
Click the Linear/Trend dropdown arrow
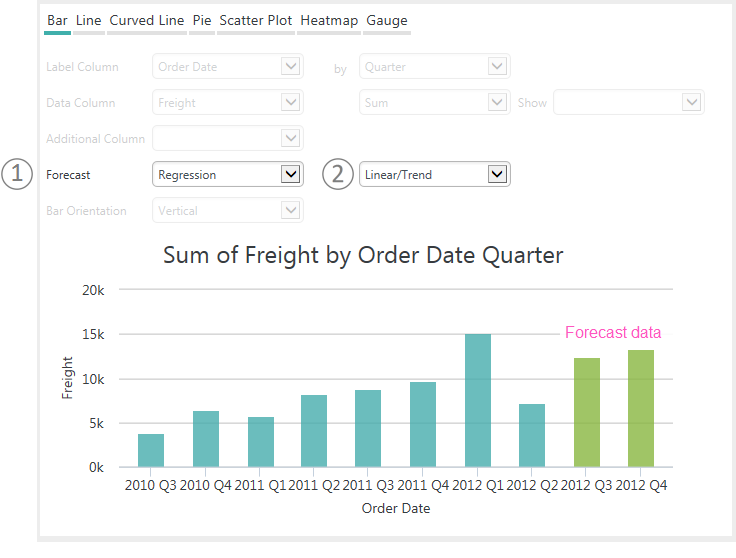pyautogui.click(x=498, y=174)
